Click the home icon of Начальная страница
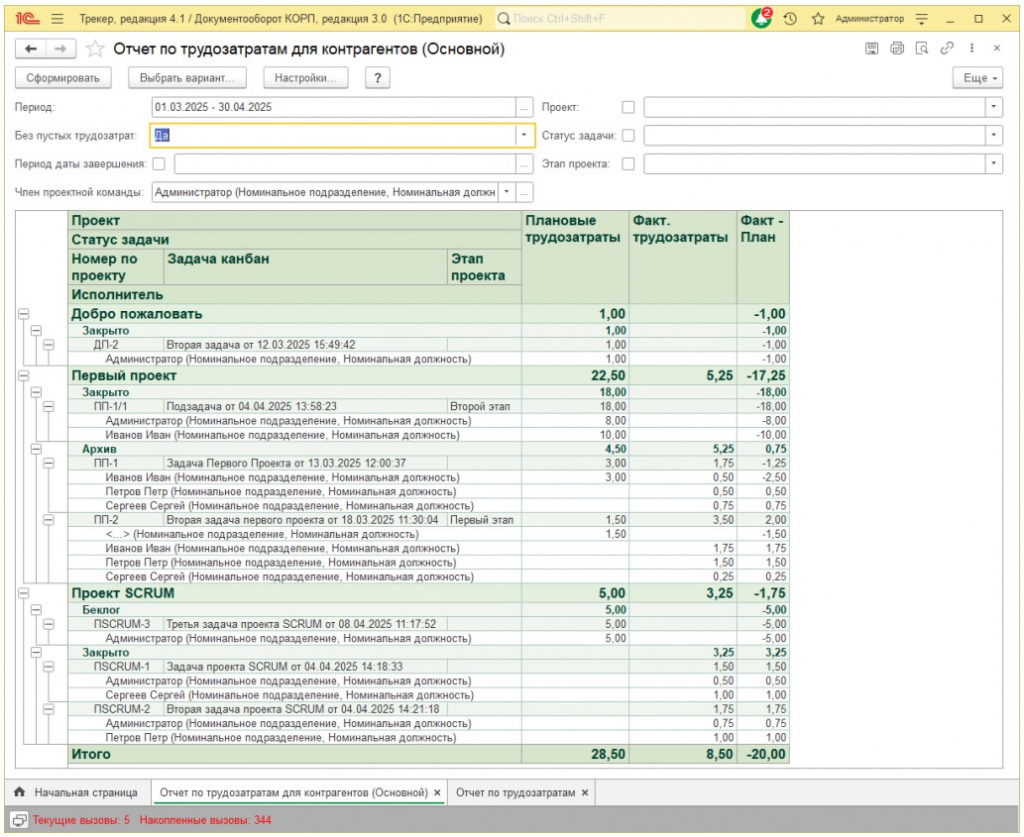The image size is (1024, 837). [20, 792]
